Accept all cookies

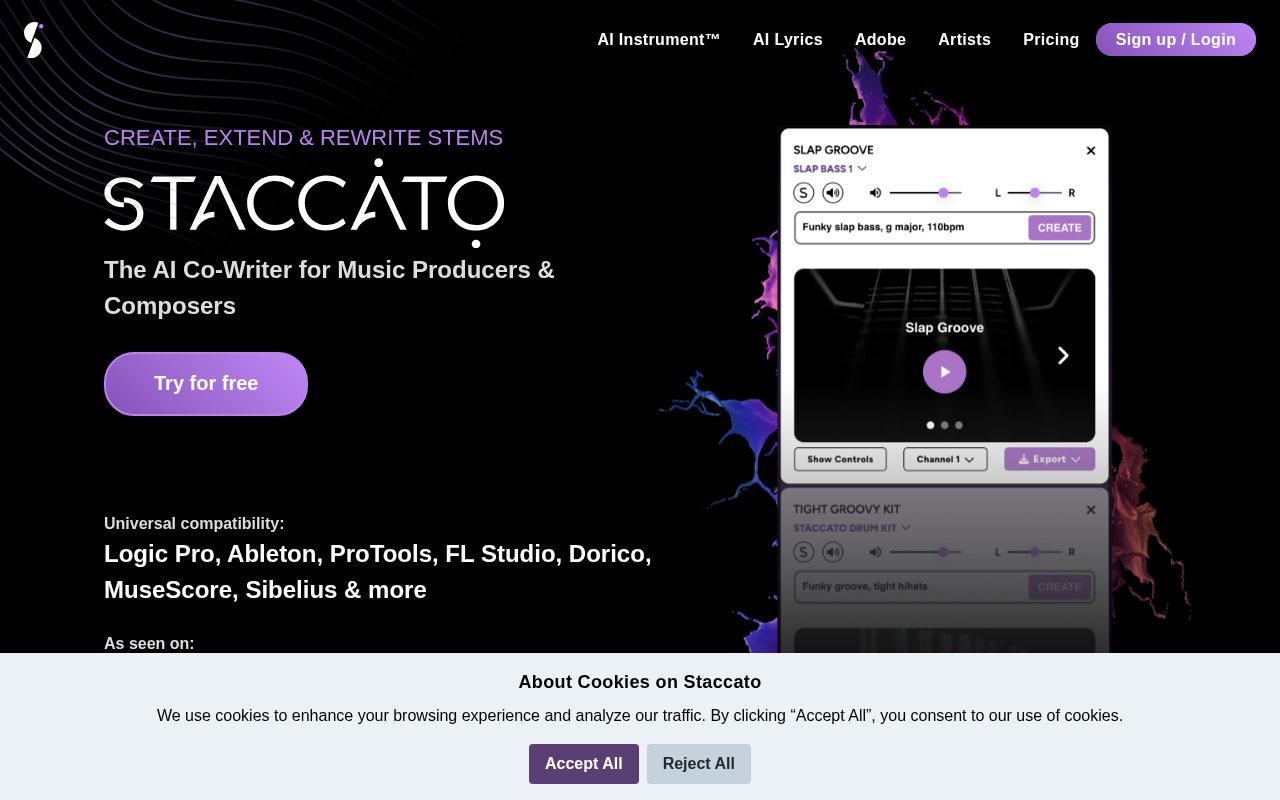click(583, 763)
